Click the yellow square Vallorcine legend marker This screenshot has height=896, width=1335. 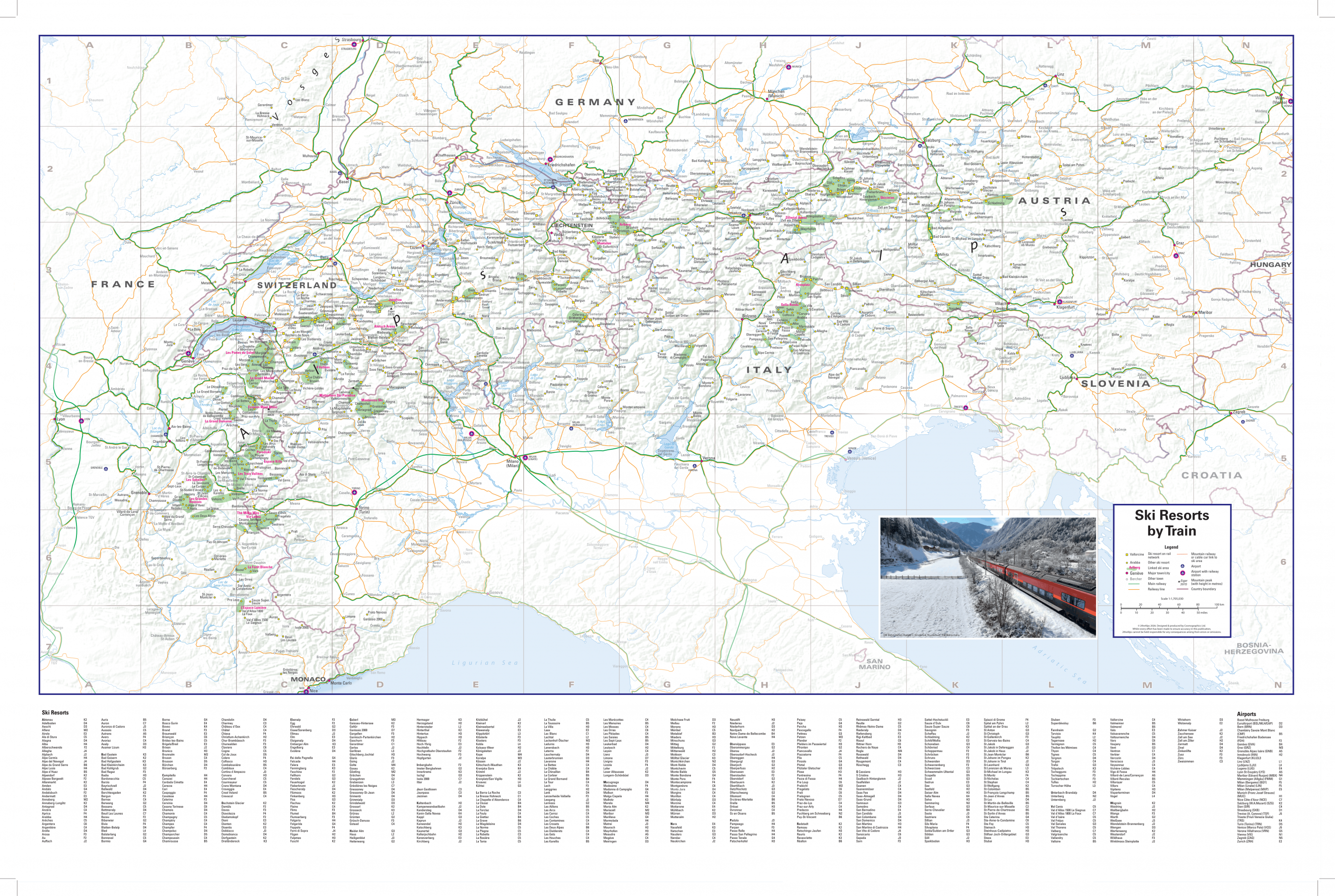(x=1127, y=555)
